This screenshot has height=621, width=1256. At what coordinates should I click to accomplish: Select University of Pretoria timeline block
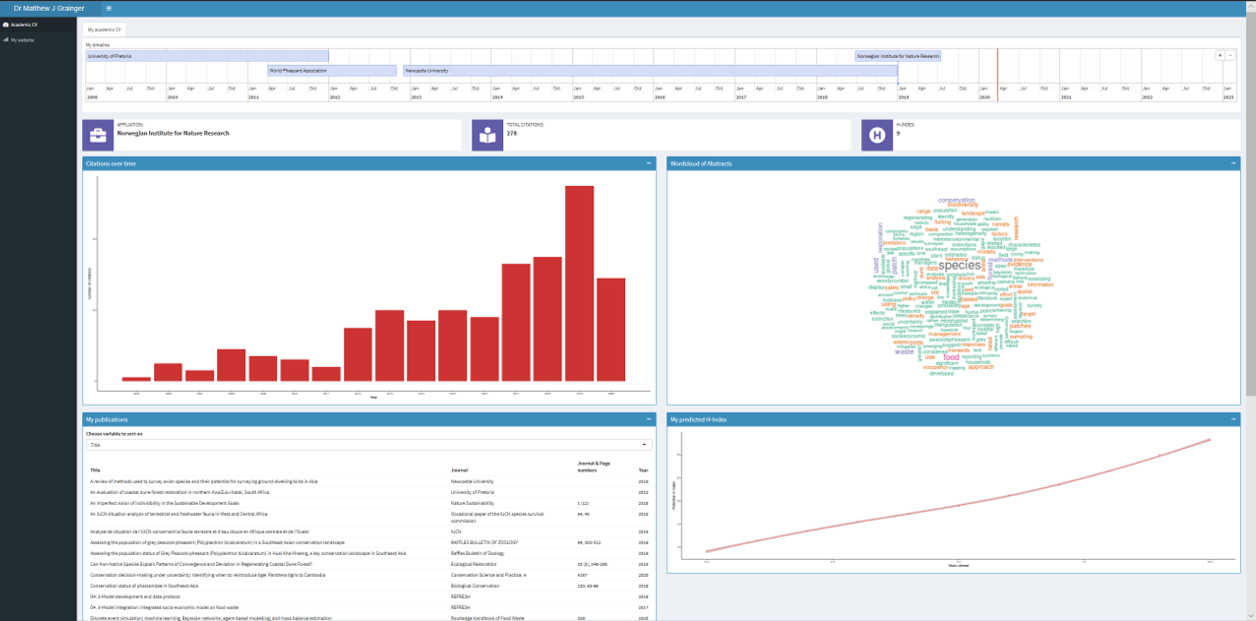click(x=207, y=56)
